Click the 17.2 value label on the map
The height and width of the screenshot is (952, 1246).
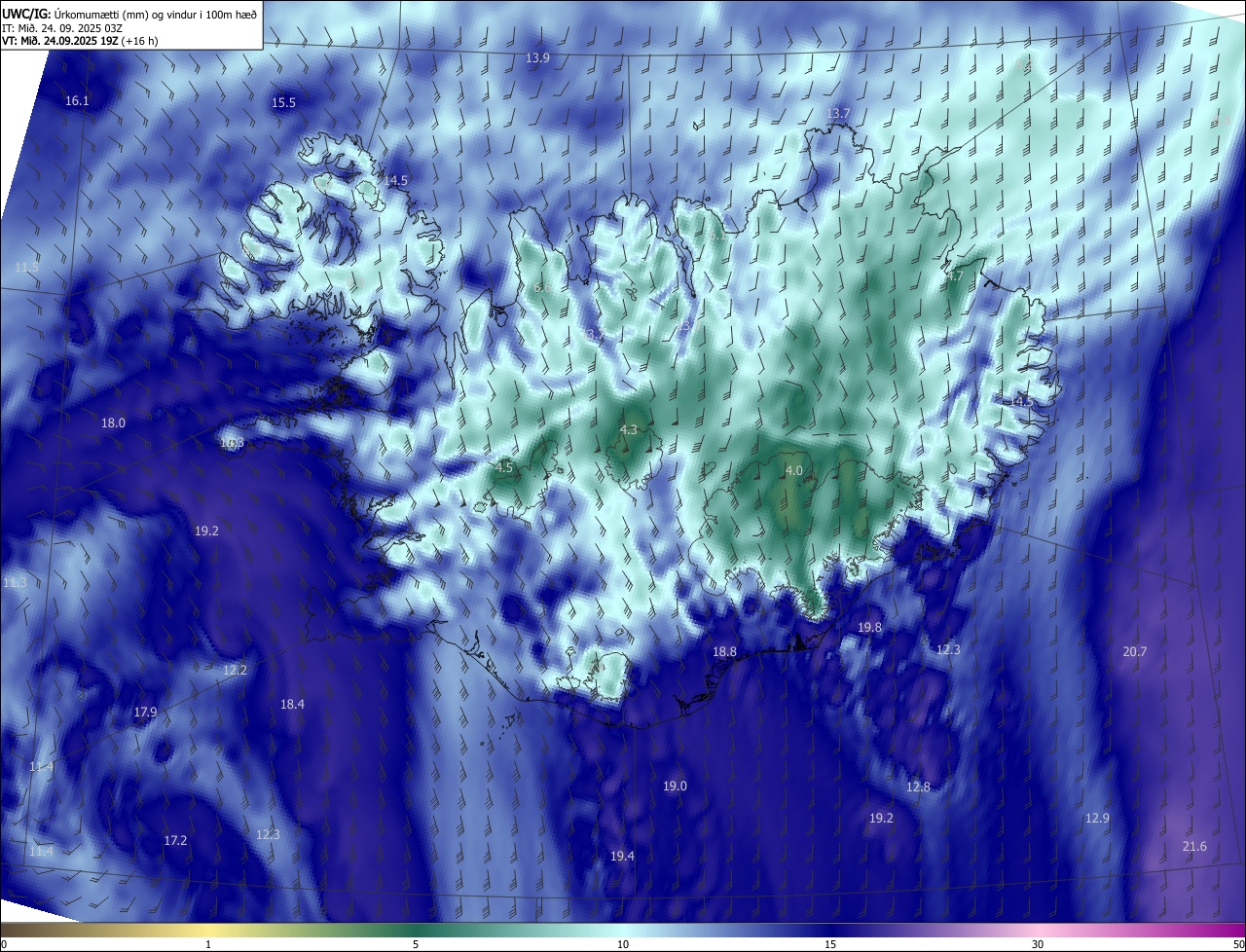pos(175,840)
